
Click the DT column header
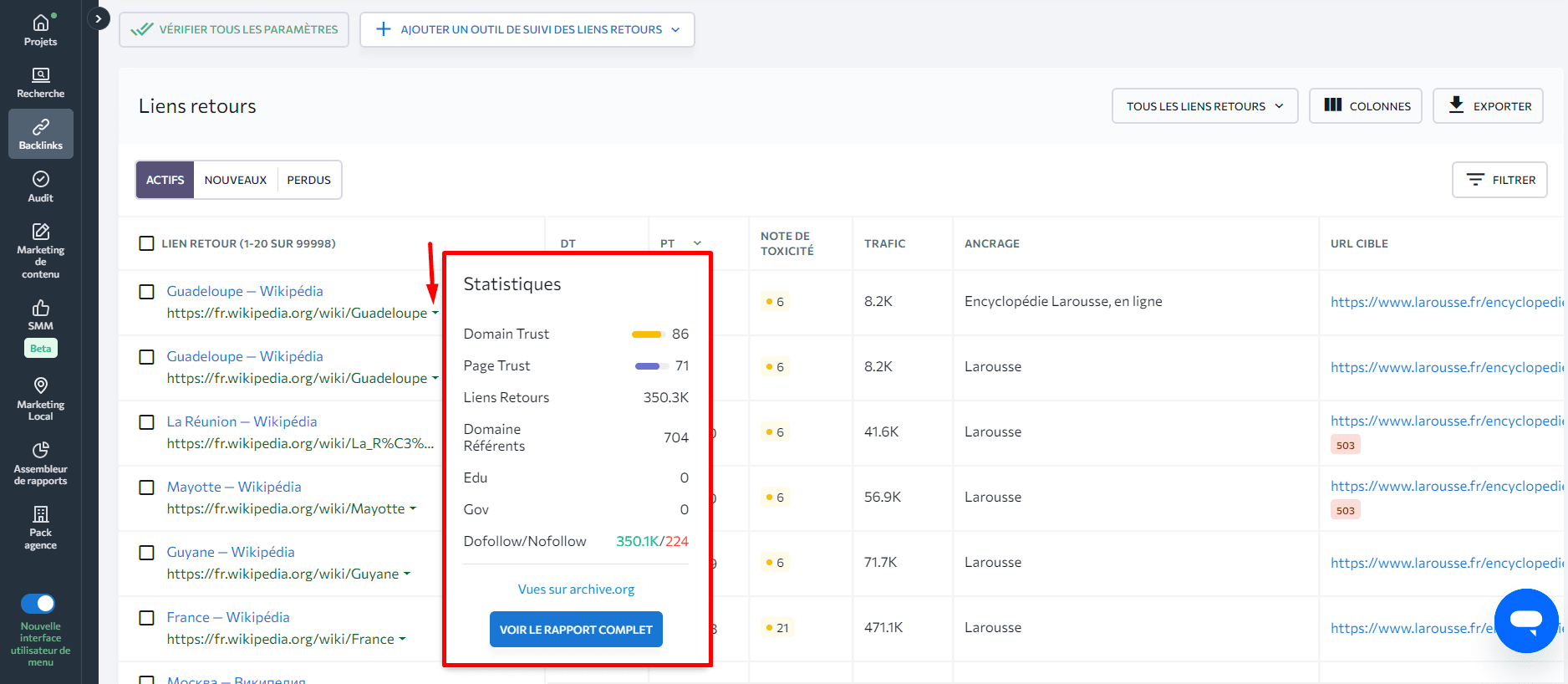pyautogui.click(x=568, y=243)
